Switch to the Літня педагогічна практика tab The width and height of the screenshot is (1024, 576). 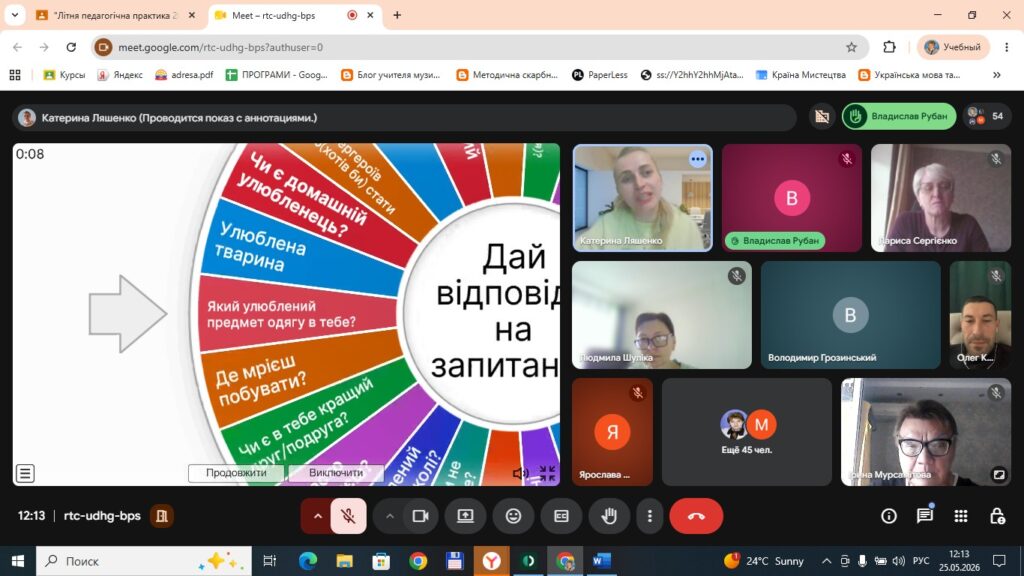point(116,15)
